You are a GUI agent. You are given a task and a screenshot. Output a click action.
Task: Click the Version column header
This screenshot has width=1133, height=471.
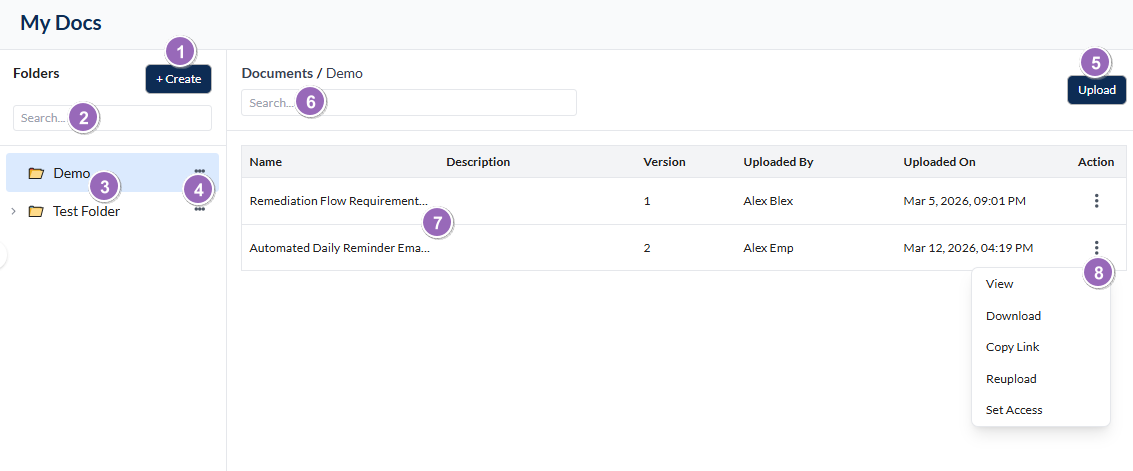[x=664, y=162]
